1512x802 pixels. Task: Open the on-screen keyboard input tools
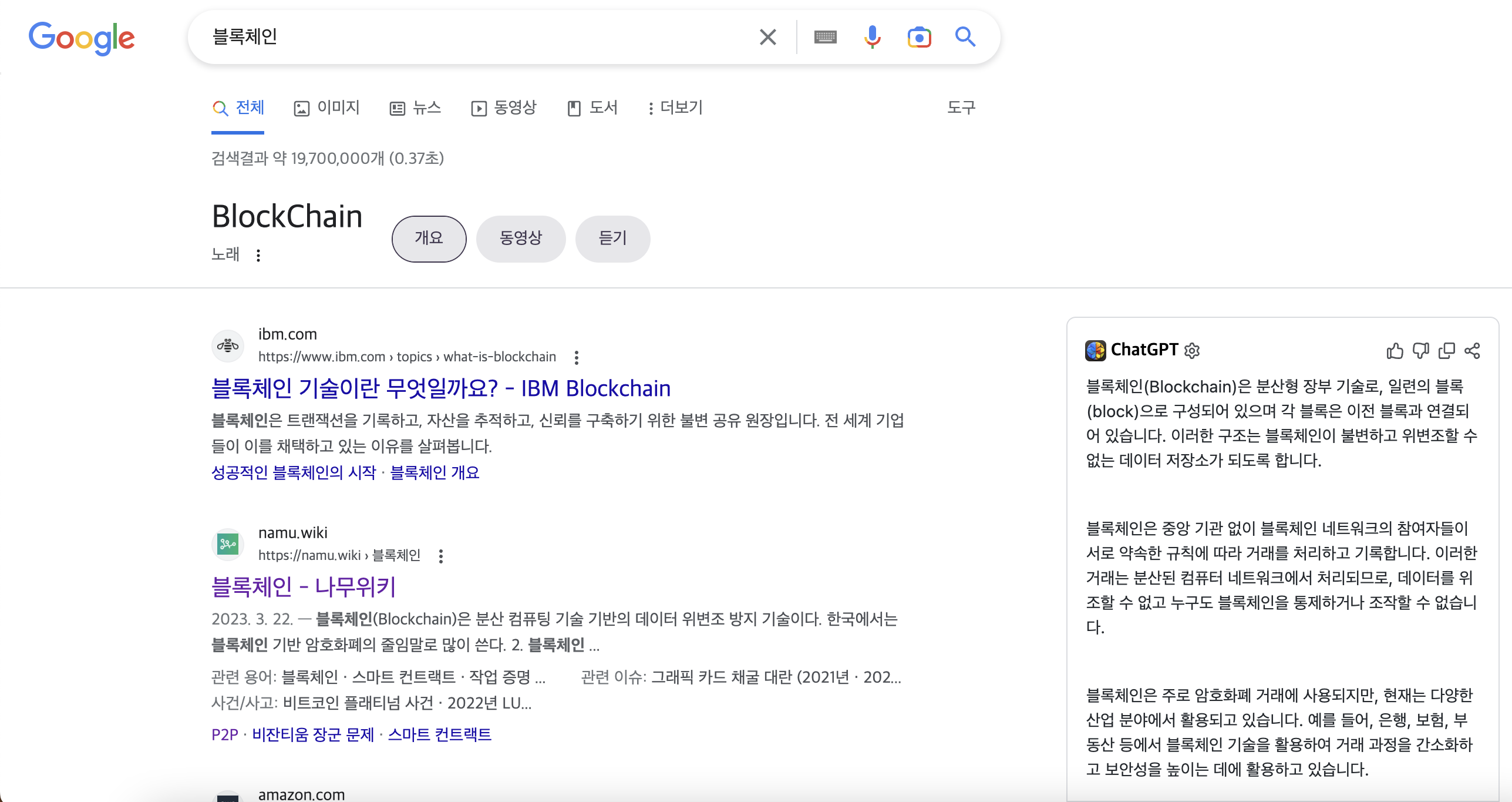coord(825,36)
